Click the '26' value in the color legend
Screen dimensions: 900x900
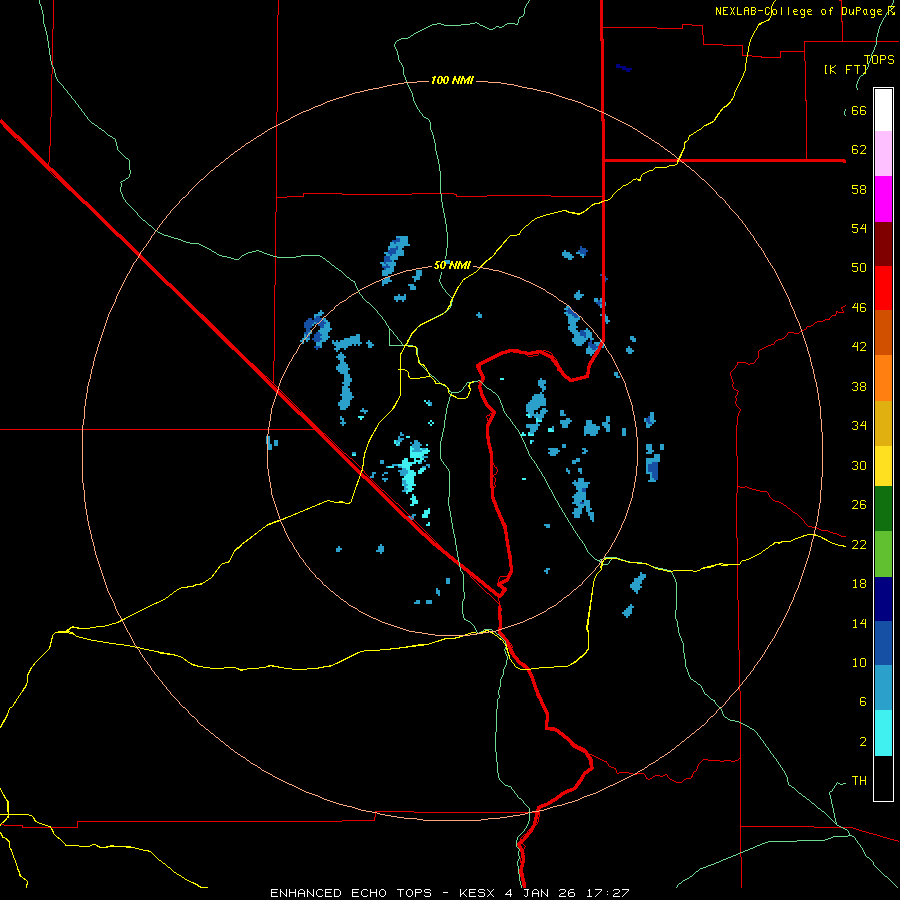(859, 505)
